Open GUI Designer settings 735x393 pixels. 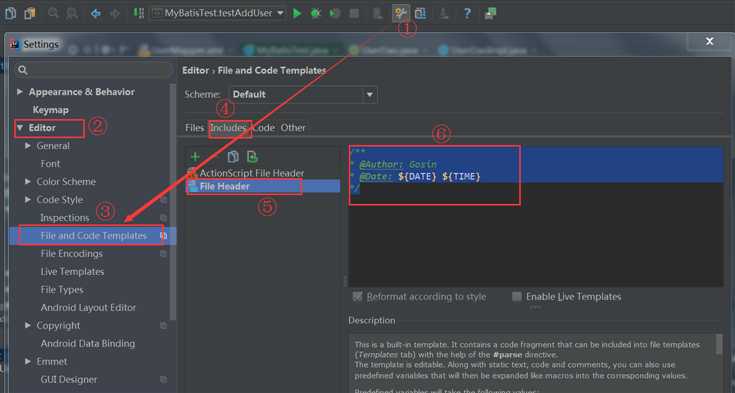tap(68, 379)
